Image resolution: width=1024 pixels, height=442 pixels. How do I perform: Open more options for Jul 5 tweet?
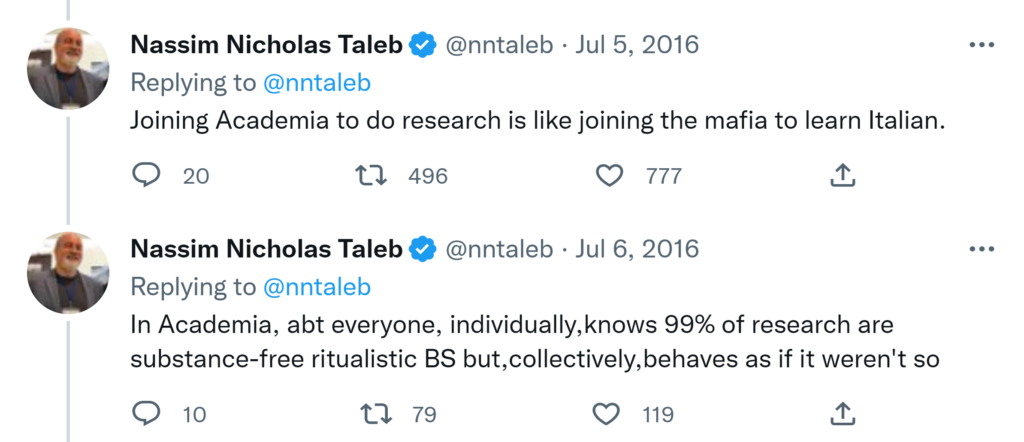click(x=982, y=46)
